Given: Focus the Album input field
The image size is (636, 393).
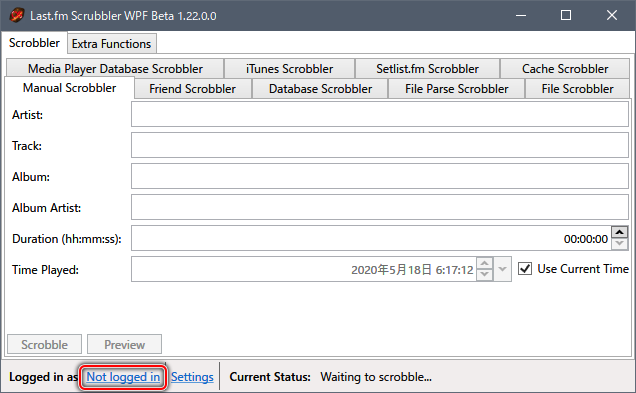Looking at the screenshot, I should pyautogui.click(x=380, y=176).
